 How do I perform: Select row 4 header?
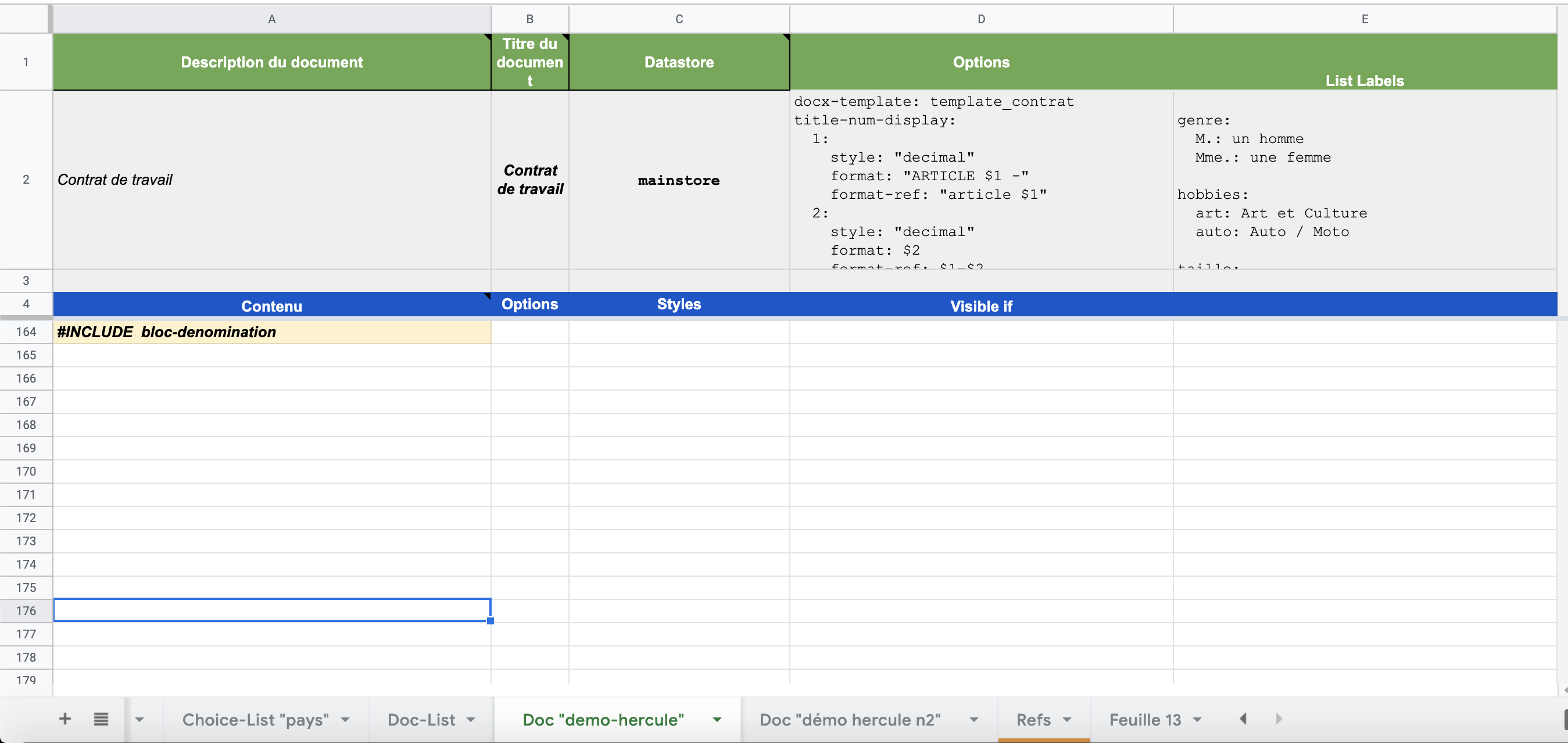[x=26, y=304]
